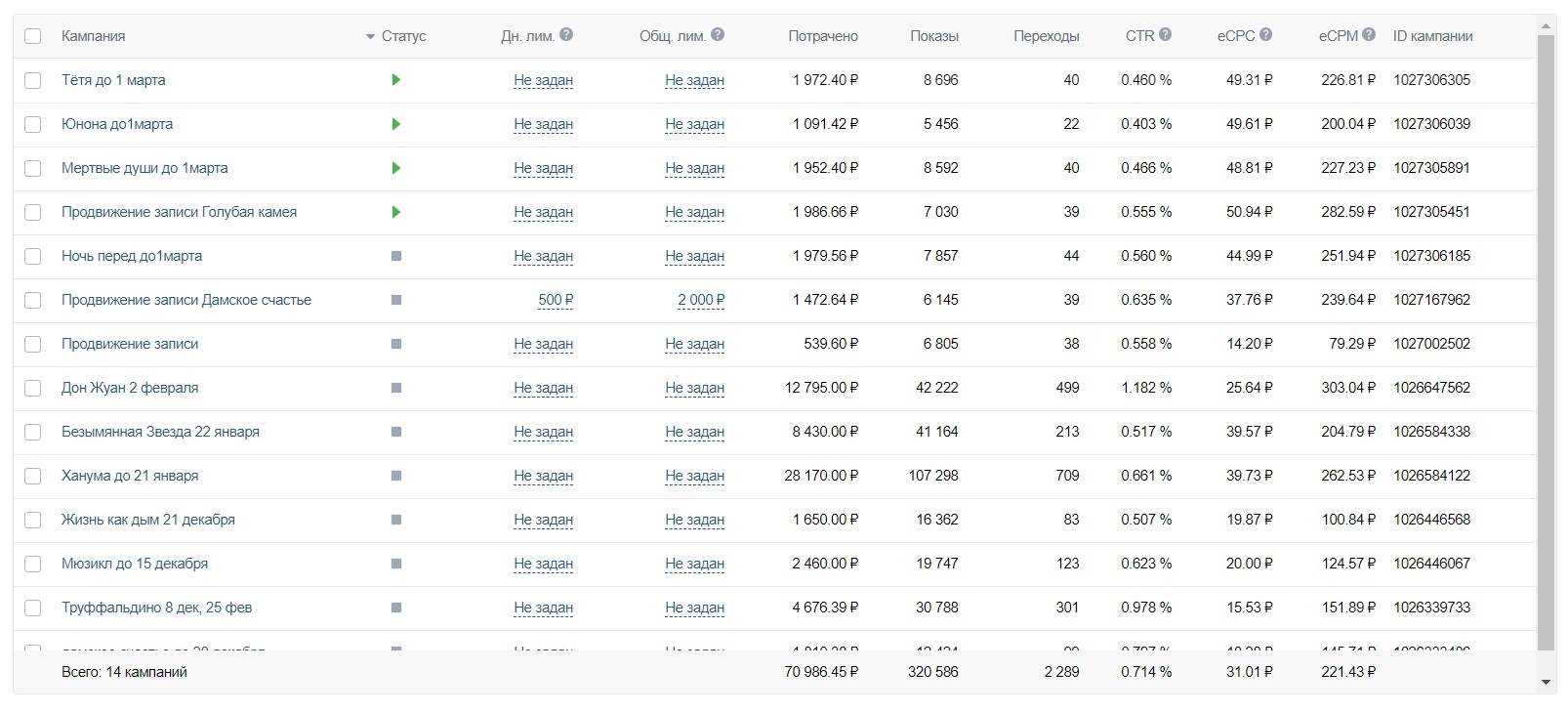Click status play icon for Голубая камея

click(395, 212)
